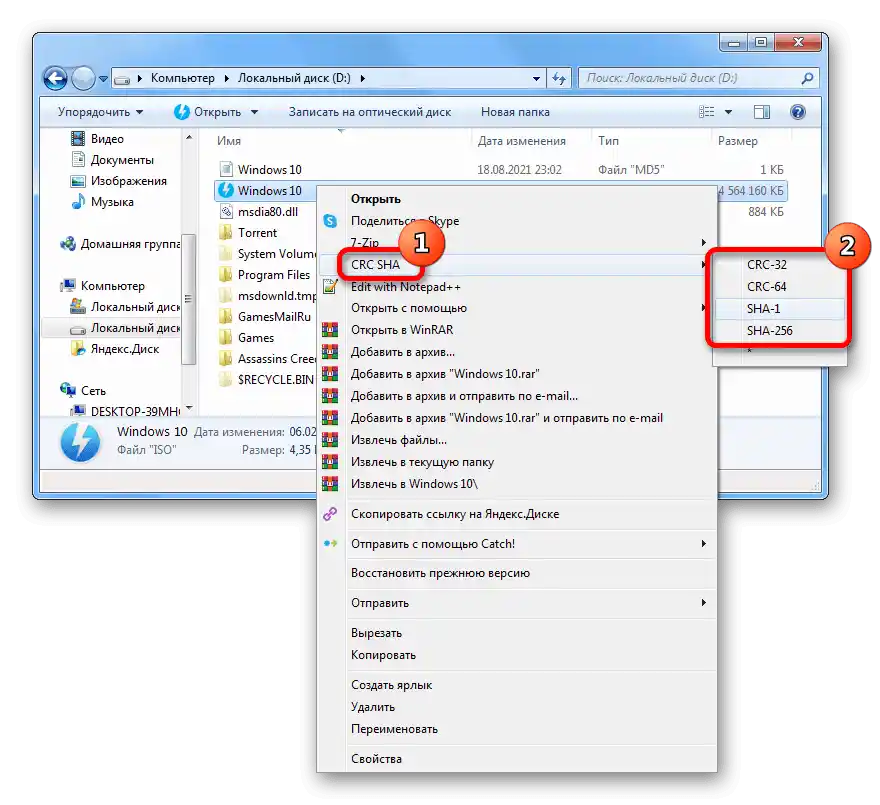Select the msdia80.dll file
Image resolution: width=880 pixels, height=805 pixels.
[259, 212]
